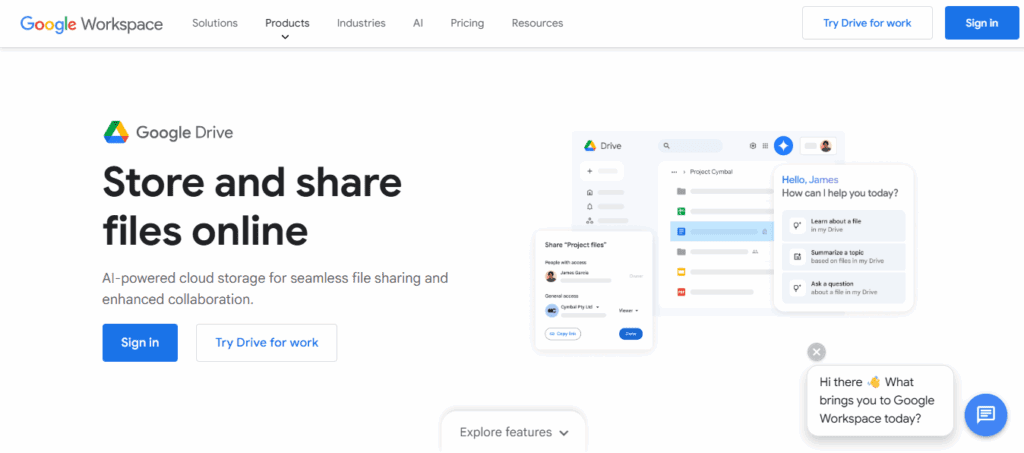
Task: Click the Drive logo in the illustration
Action: 590,146
